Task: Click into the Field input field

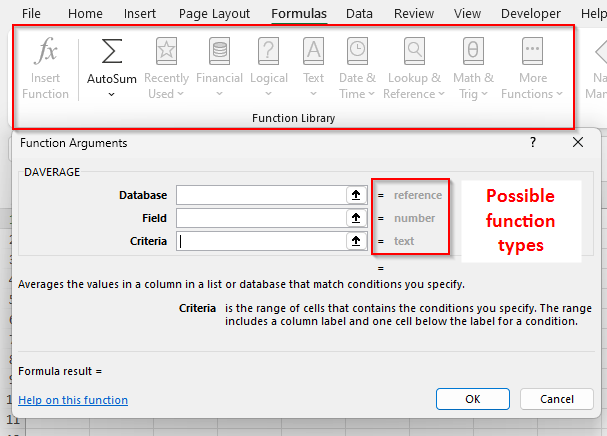Action: (261, 218)
